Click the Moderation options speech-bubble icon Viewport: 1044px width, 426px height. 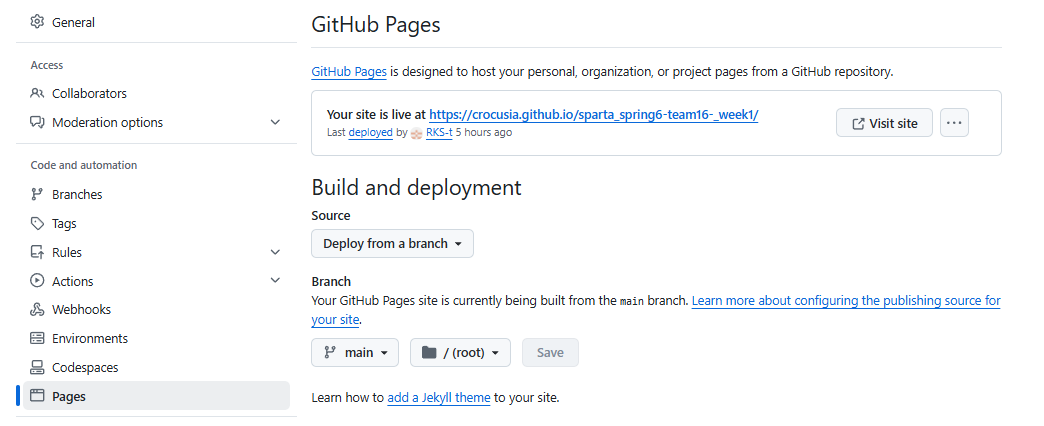point(37,122)
